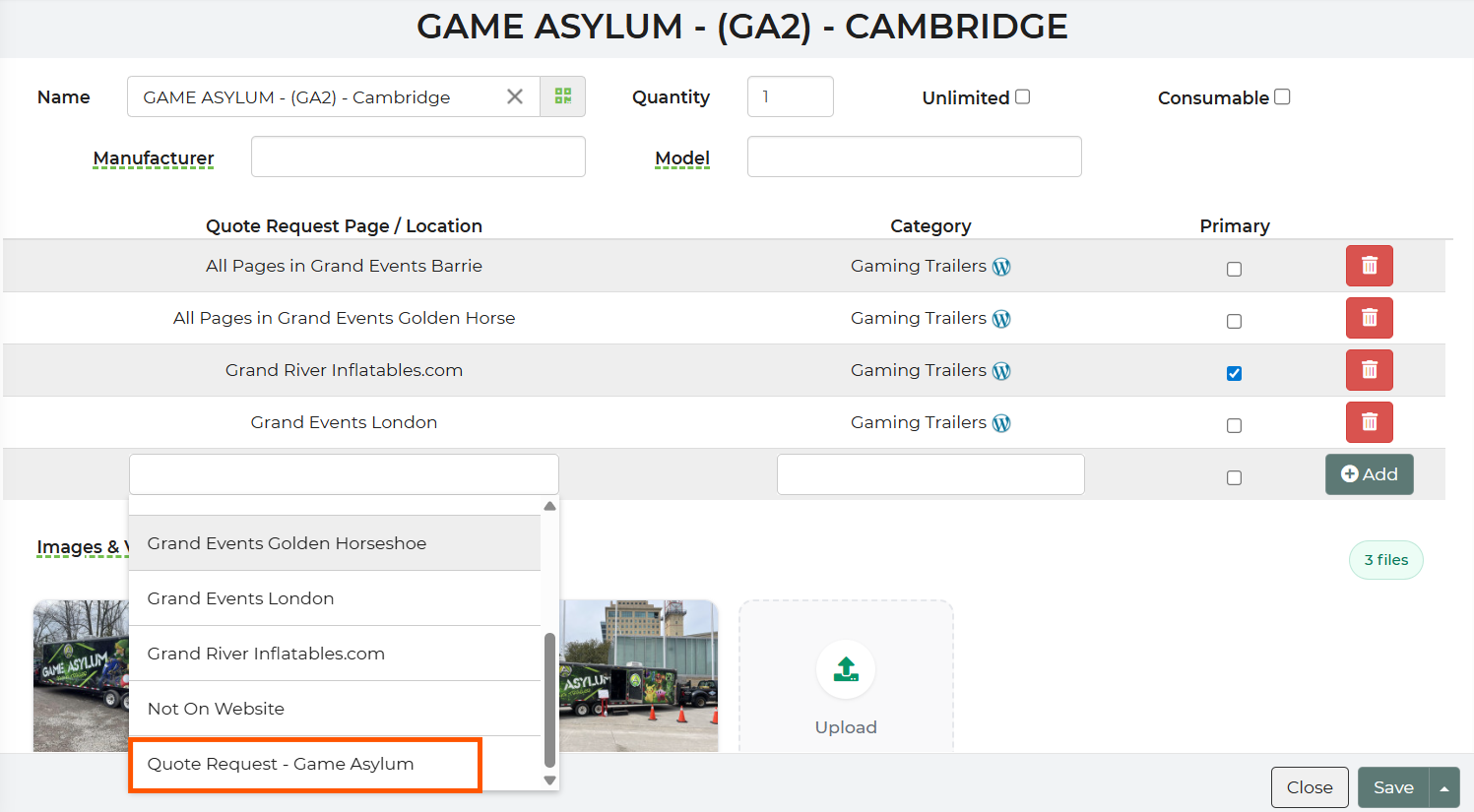The image size is (1474, 812).
Task: Open WordPress icon in Grand Events London row
Action: [x=1001, y=423]
